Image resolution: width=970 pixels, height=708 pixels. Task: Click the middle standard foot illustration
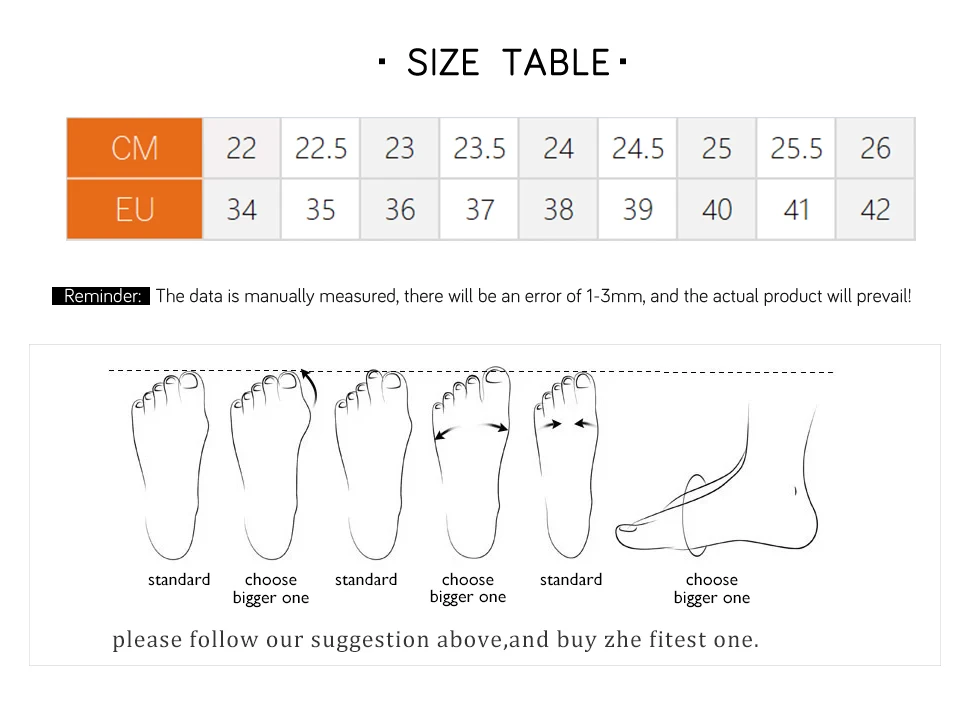(x=373, y=465)
